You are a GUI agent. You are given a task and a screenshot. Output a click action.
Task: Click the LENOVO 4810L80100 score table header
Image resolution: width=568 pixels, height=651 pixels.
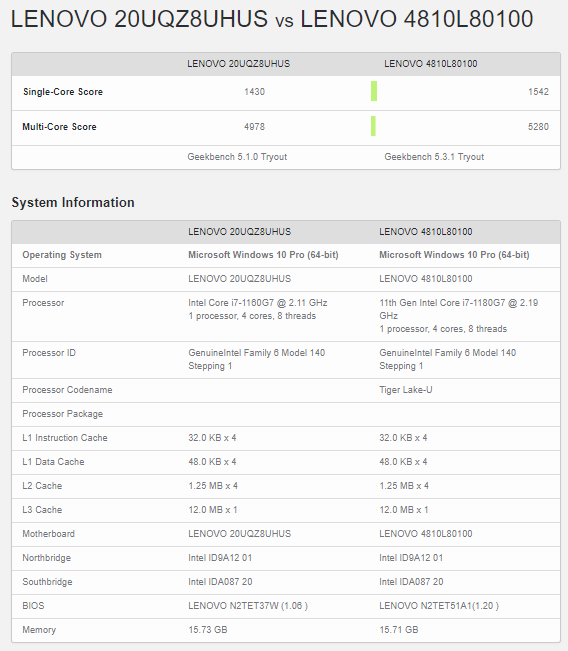coord(431,64)
